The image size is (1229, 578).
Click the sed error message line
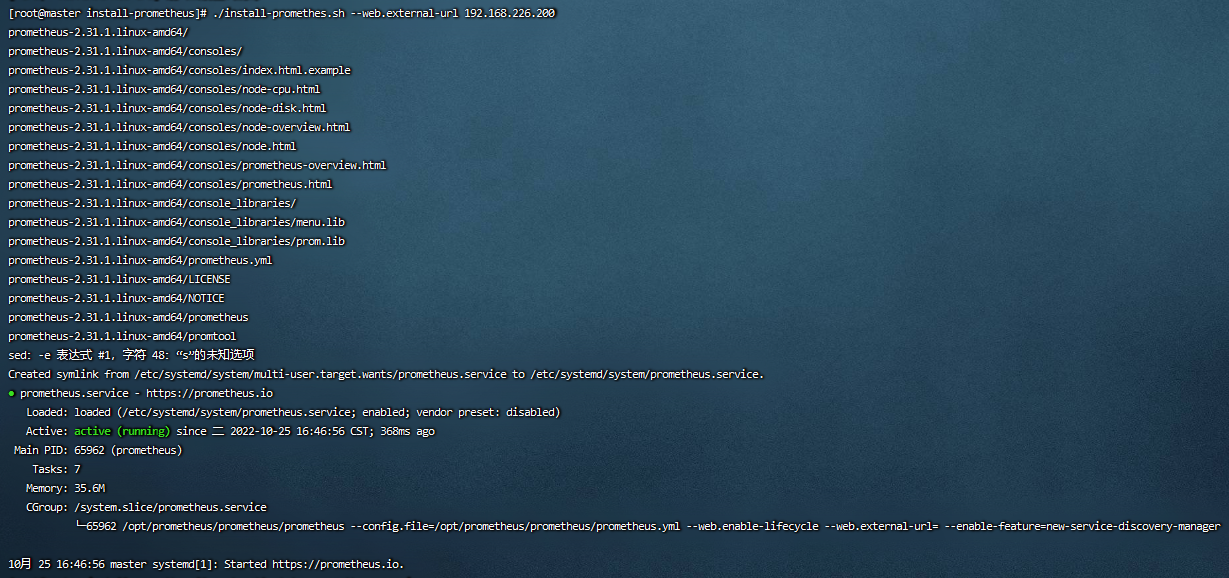[131, 355]
